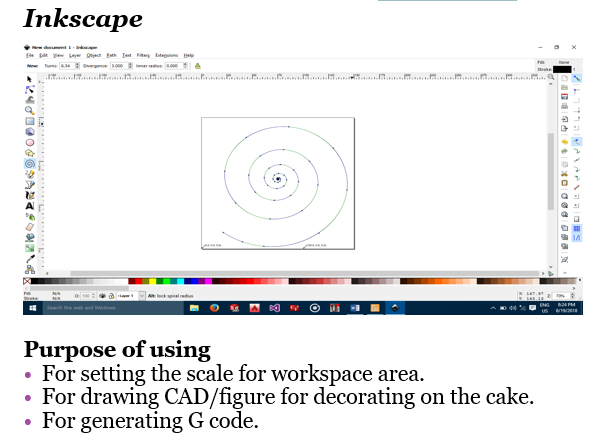610x444 pixels.
Task: Click the no-paint X swatch
Action: tap(27, 281)
